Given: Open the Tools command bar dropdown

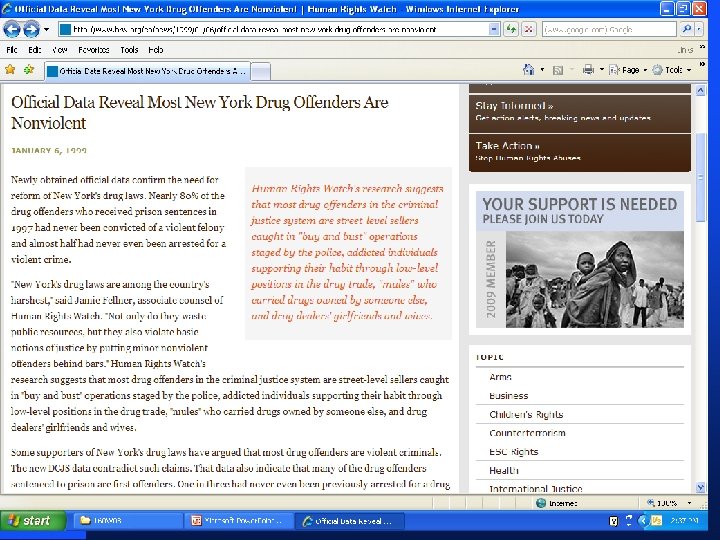Looking at the screenshot, I should 672,70.
